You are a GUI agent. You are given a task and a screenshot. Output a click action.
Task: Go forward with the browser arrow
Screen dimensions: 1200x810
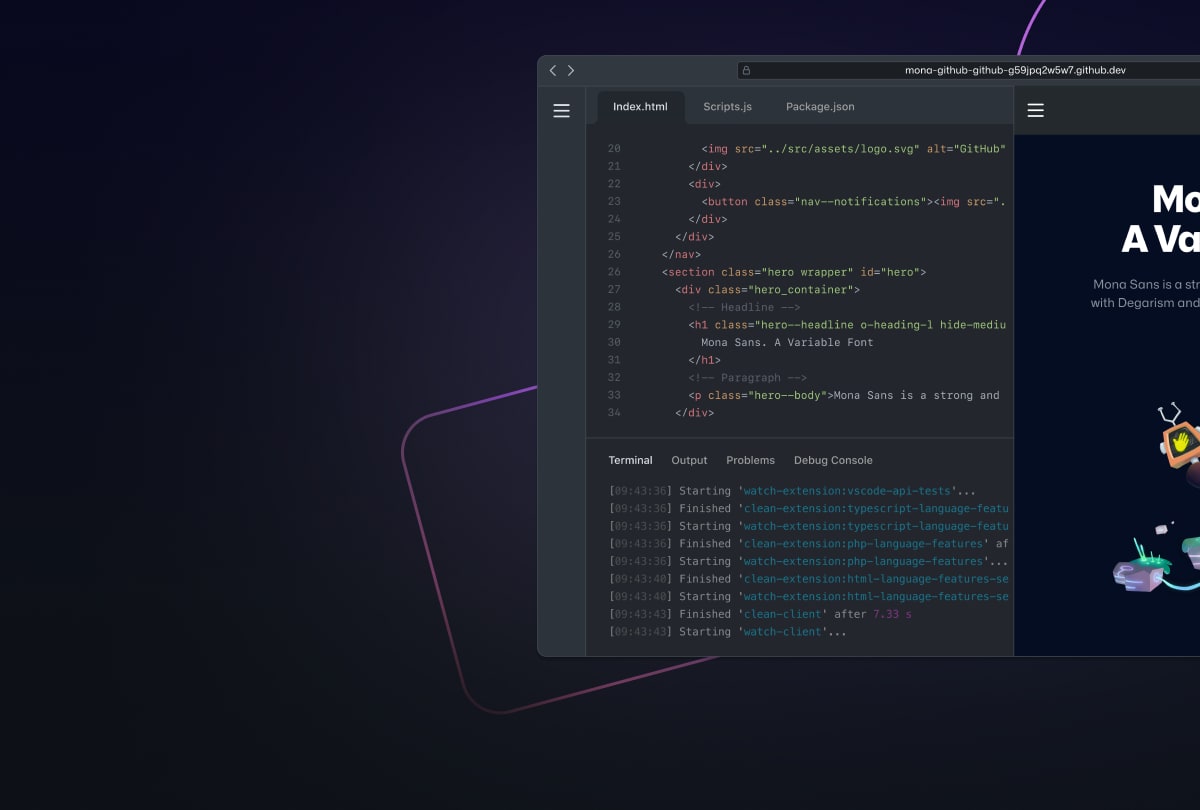[570, 70]
